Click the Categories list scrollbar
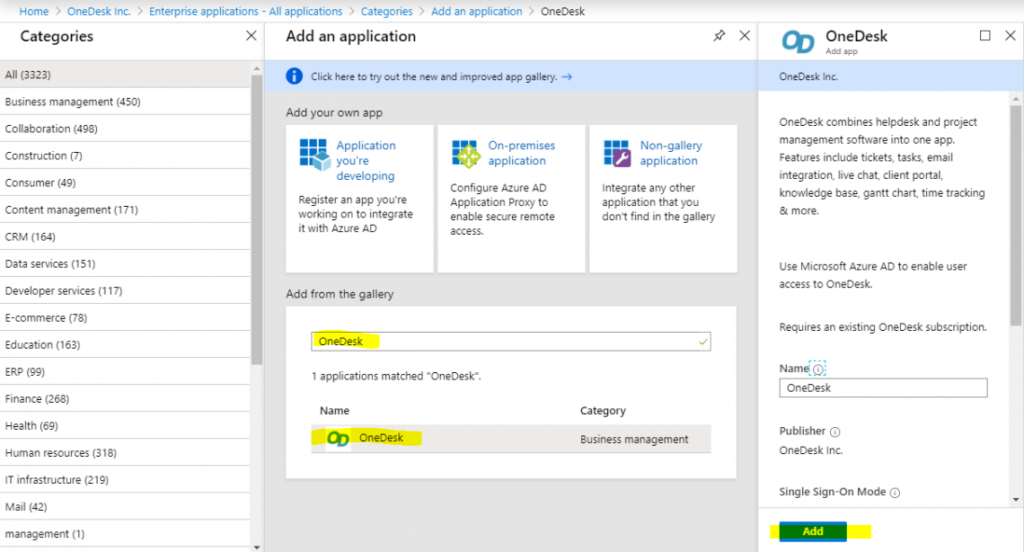The image size is (1024, 552). pyautogui.click(x=257, y=220)
